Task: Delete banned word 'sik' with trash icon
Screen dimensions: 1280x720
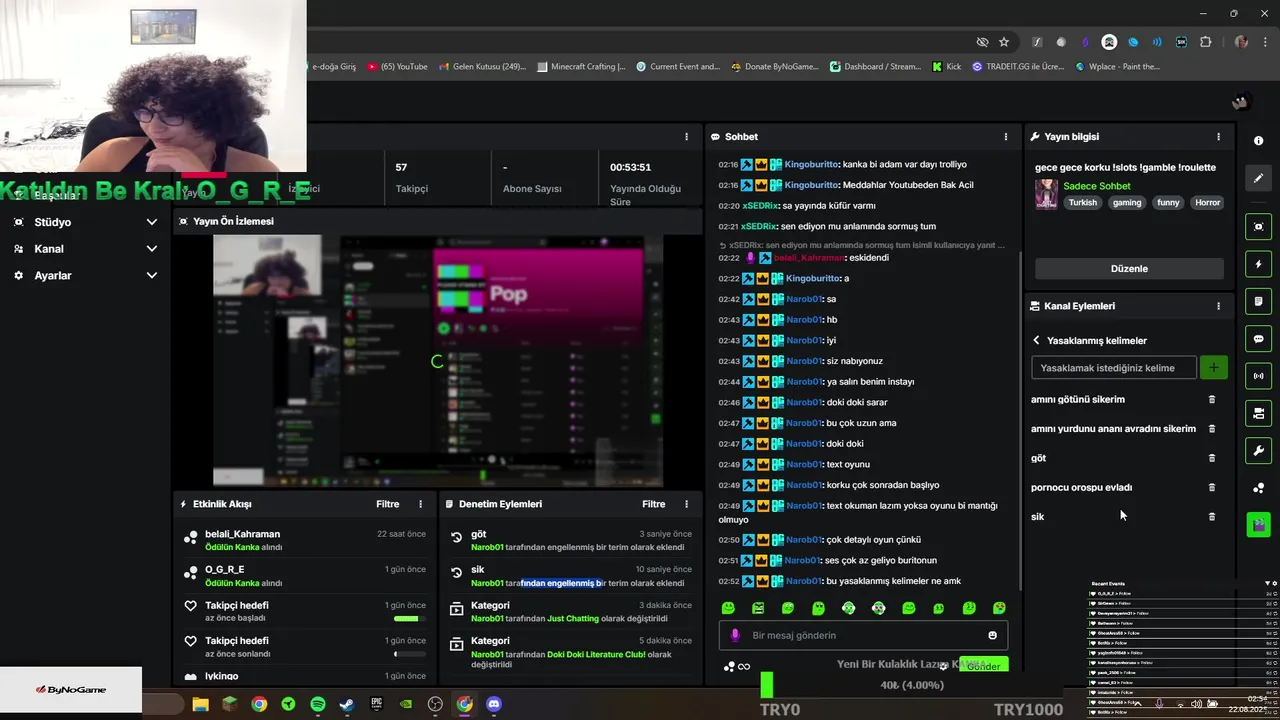Action: coord(1212,517)
